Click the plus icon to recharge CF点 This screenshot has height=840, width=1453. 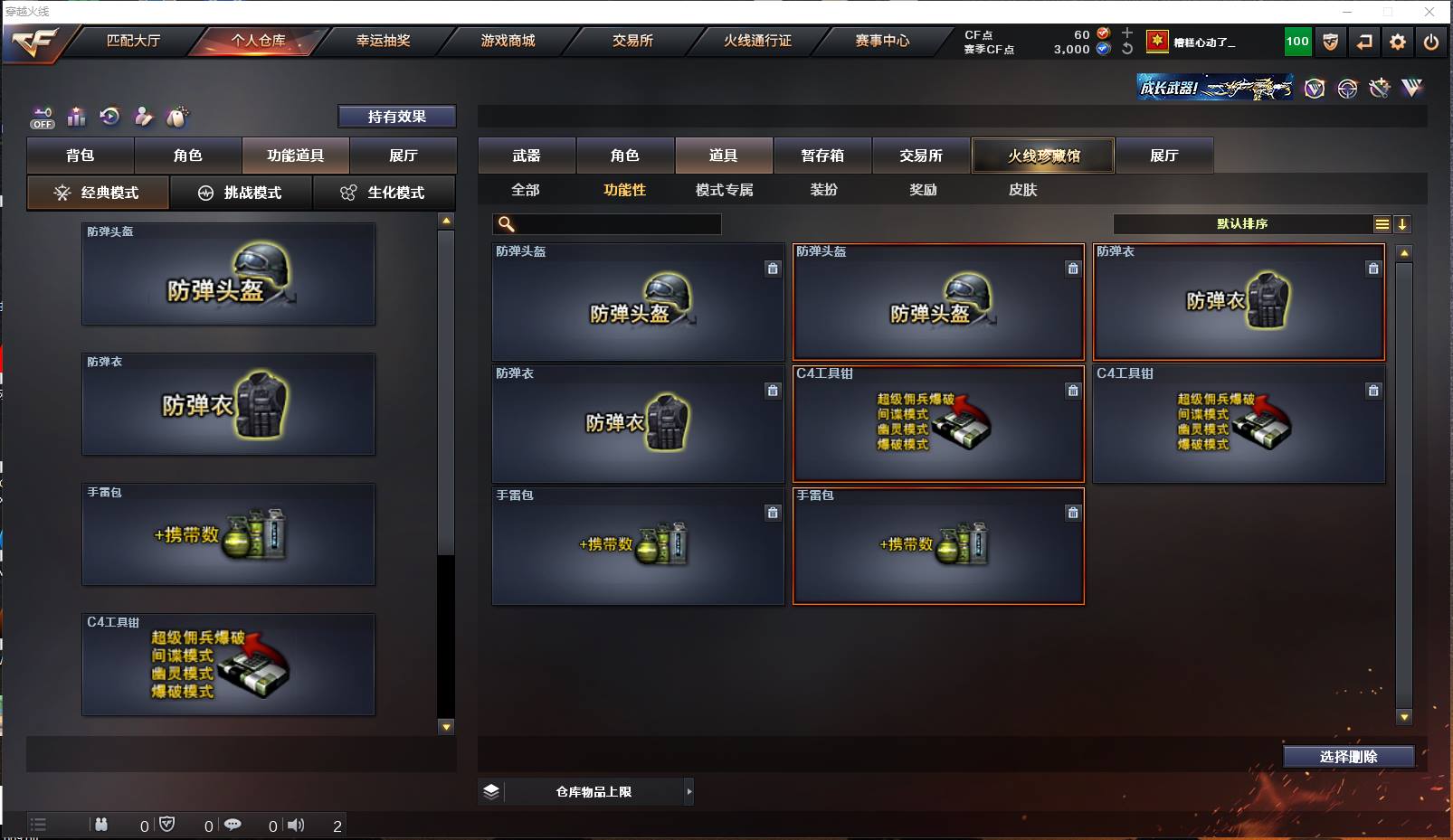pos(1127,33)
